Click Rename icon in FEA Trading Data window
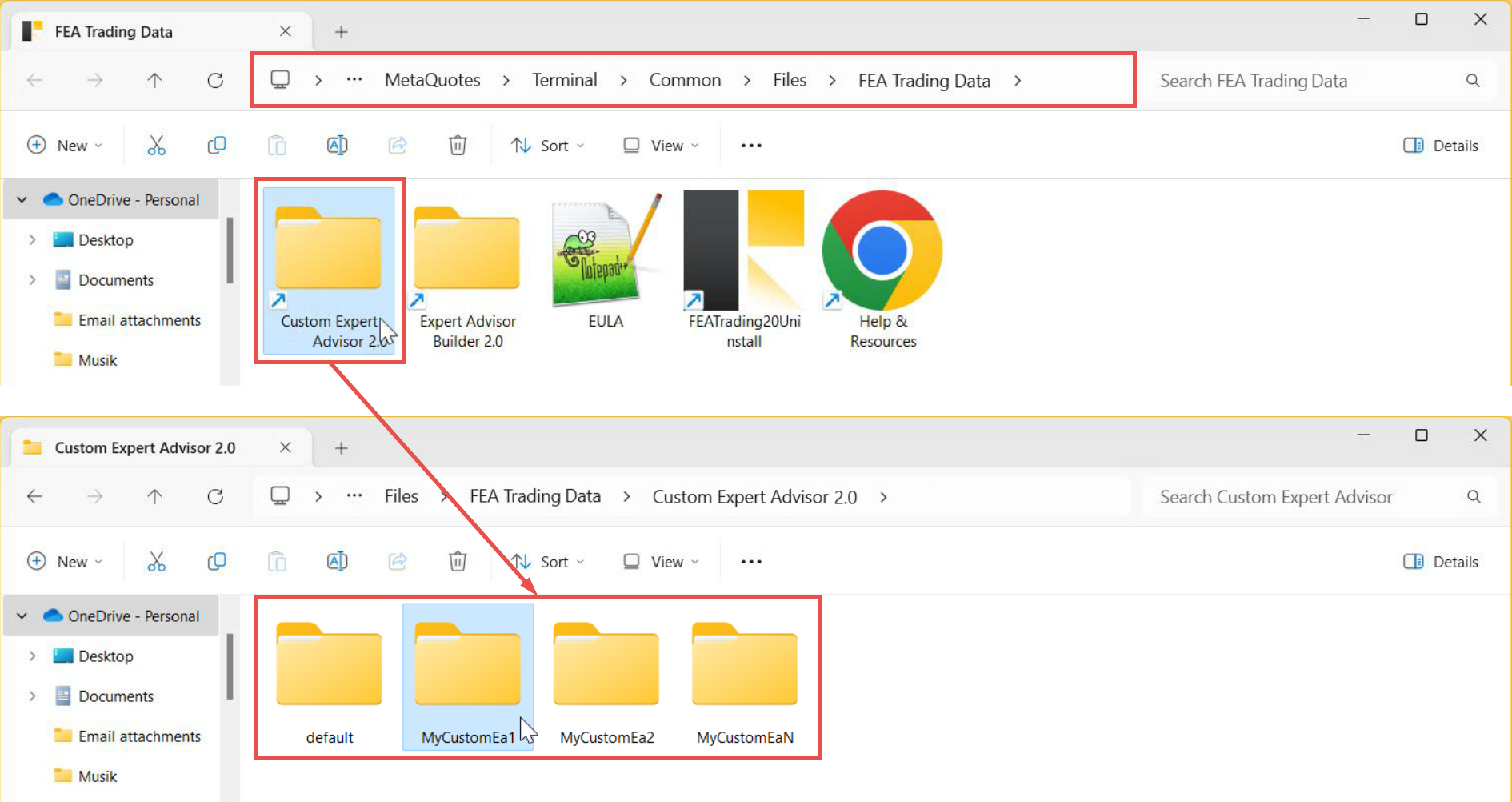 pos(338,146)
